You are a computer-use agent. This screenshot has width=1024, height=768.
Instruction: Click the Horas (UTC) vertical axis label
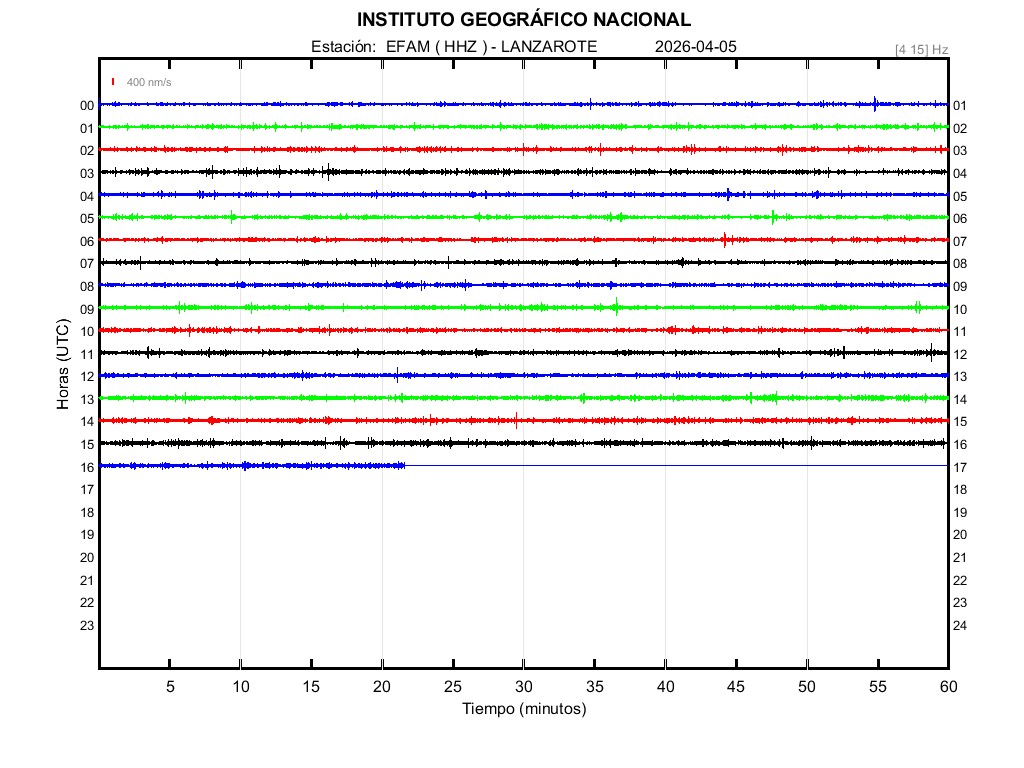(x=63, y=365)
